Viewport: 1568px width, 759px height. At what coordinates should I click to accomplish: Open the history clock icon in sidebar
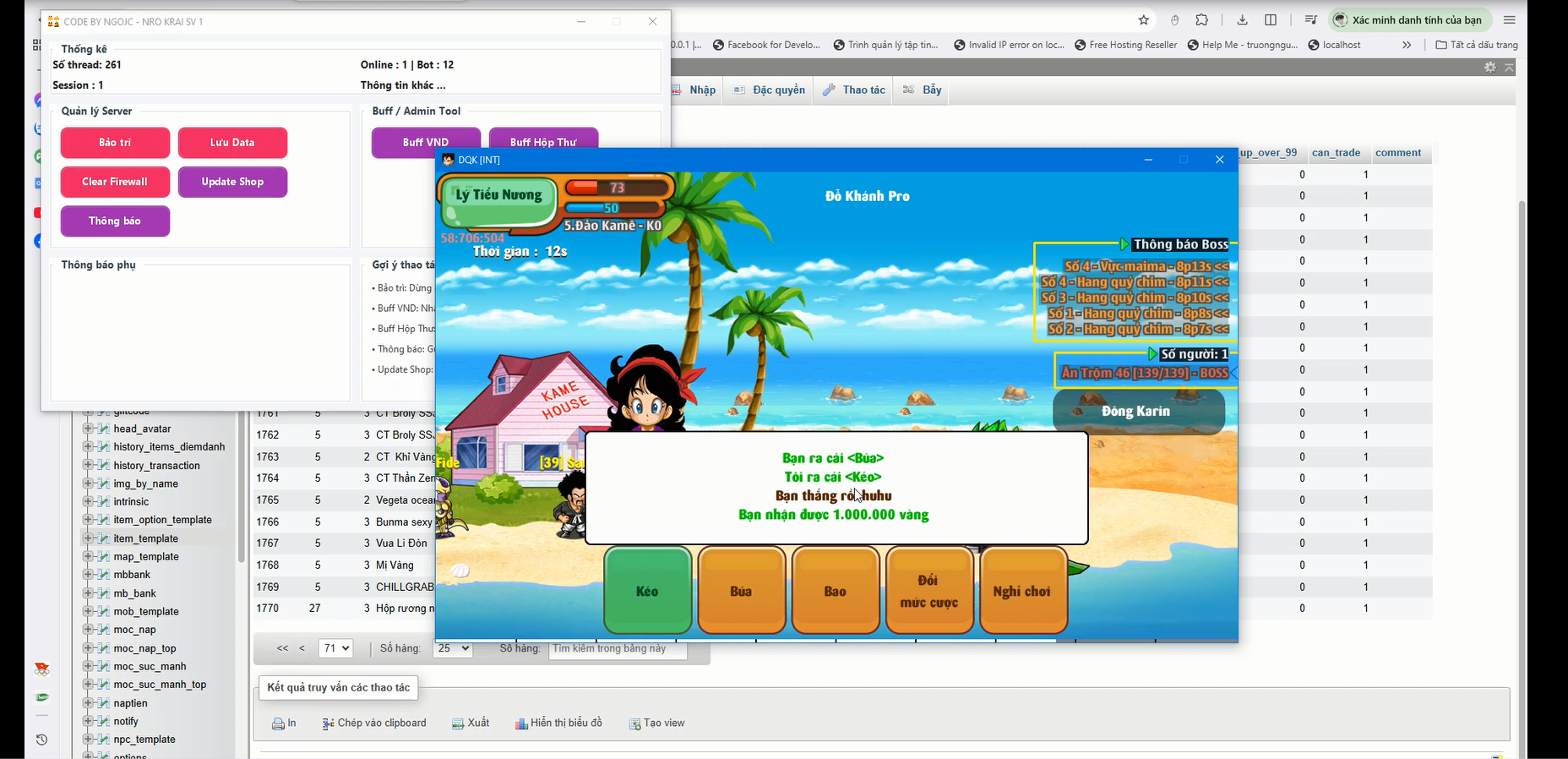41,740
